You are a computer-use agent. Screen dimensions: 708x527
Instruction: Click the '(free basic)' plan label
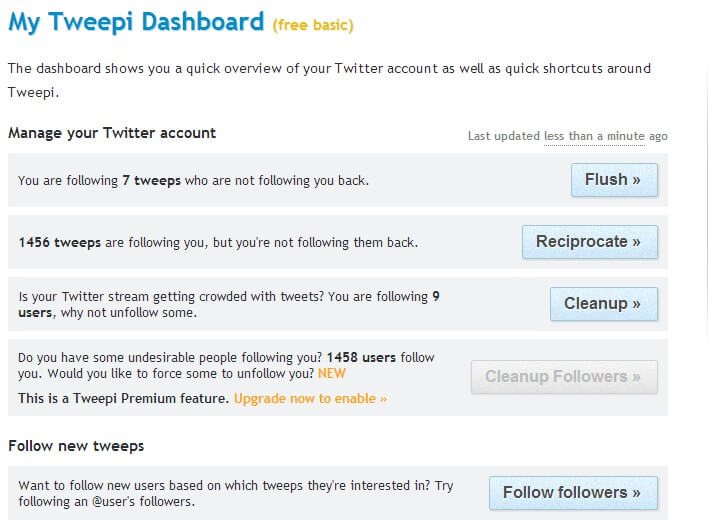point(313,24)
